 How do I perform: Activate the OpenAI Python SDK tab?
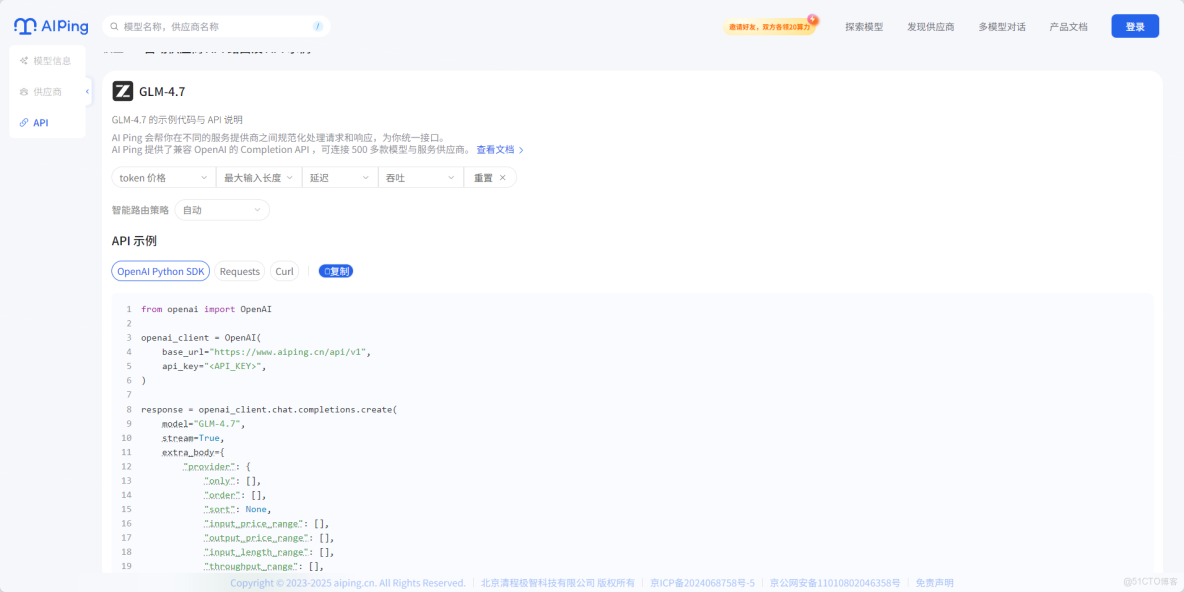(160, 270)
